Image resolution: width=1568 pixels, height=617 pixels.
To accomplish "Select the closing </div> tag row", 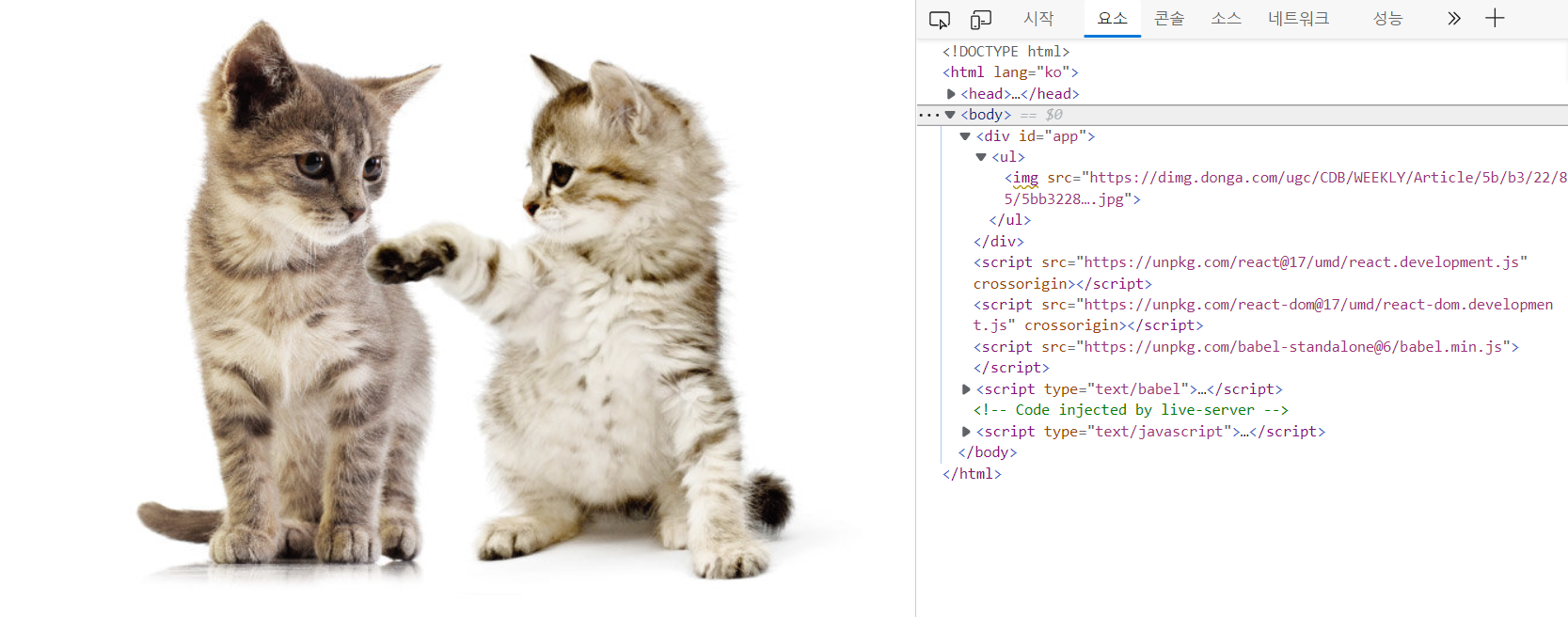I will [999, 242].
